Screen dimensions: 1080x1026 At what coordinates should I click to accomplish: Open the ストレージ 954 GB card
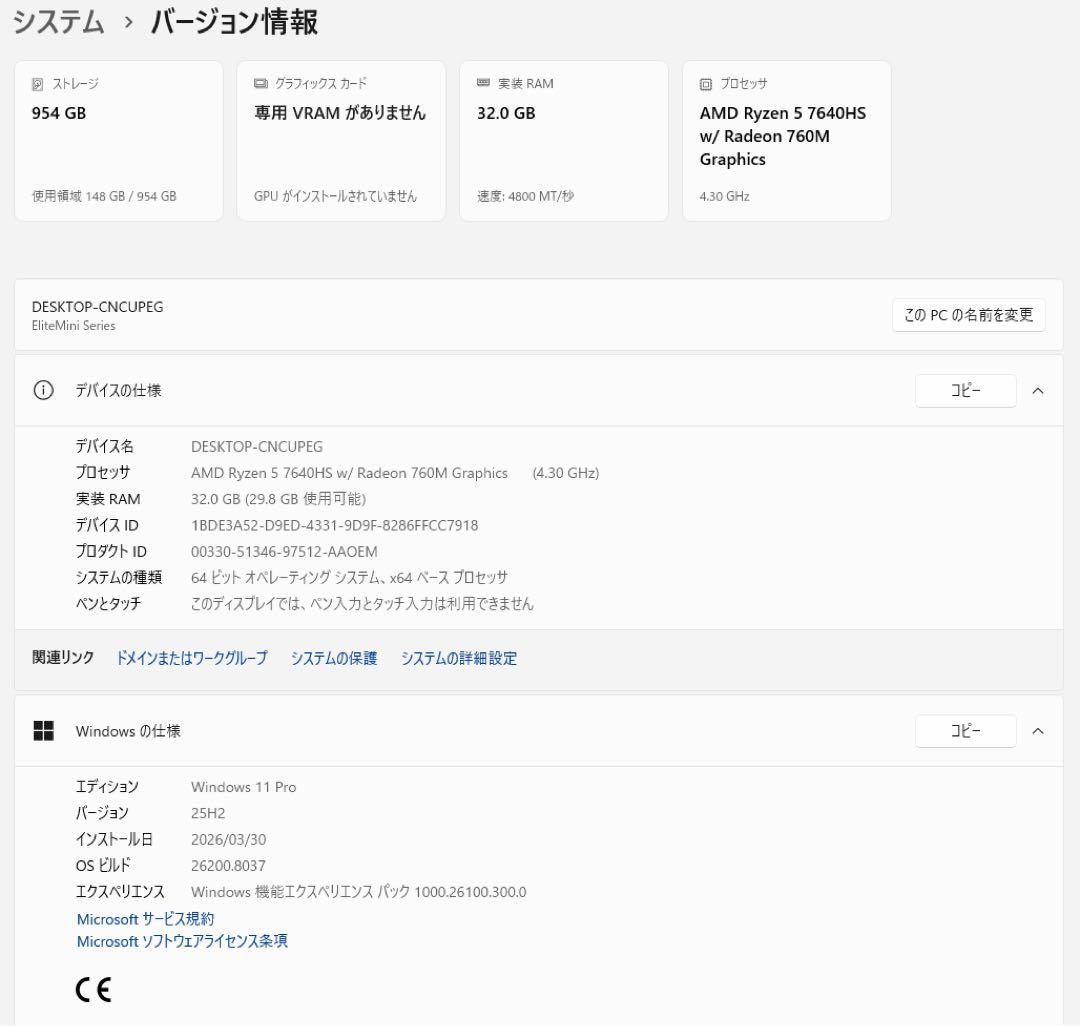point(118,141)
